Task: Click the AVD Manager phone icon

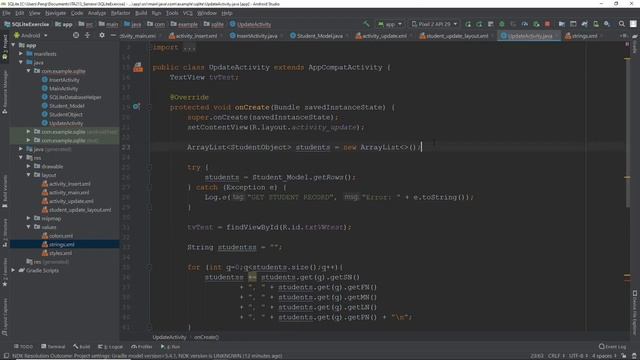Action: [x=596, y=24]
